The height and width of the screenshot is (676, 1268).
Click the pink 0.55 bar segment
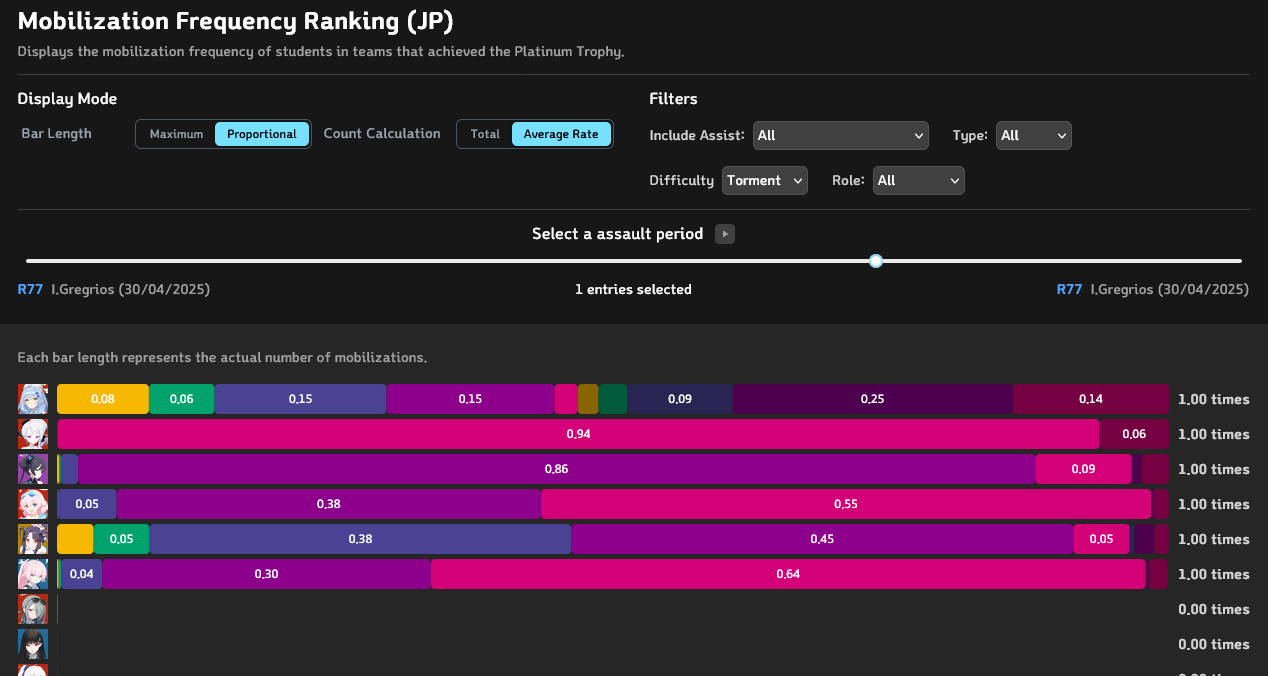[846, 504]
